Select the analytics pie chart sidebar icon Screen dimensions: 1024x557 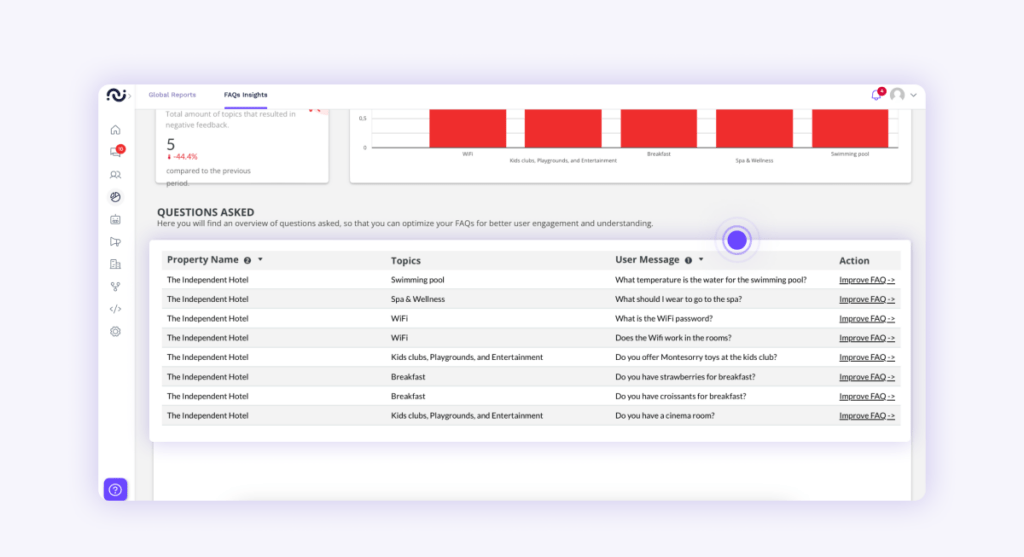click(115, 197)
